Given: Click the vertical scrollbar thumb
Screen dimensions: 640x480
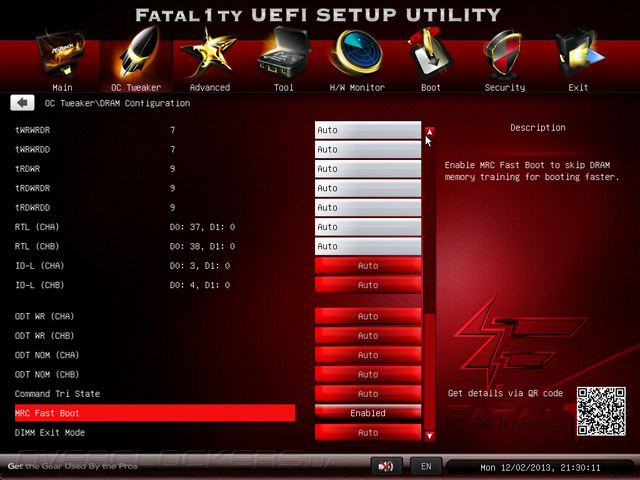Looking at the screenshot, I should pos(429,371).
